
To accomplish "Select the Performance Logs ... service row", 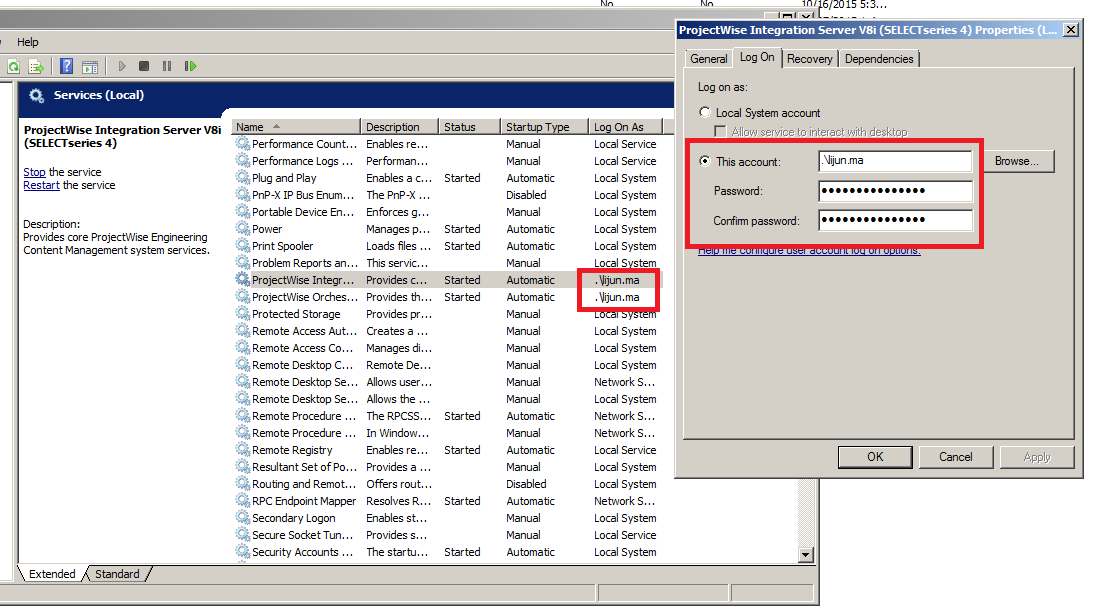I will (x=446, y=161).
